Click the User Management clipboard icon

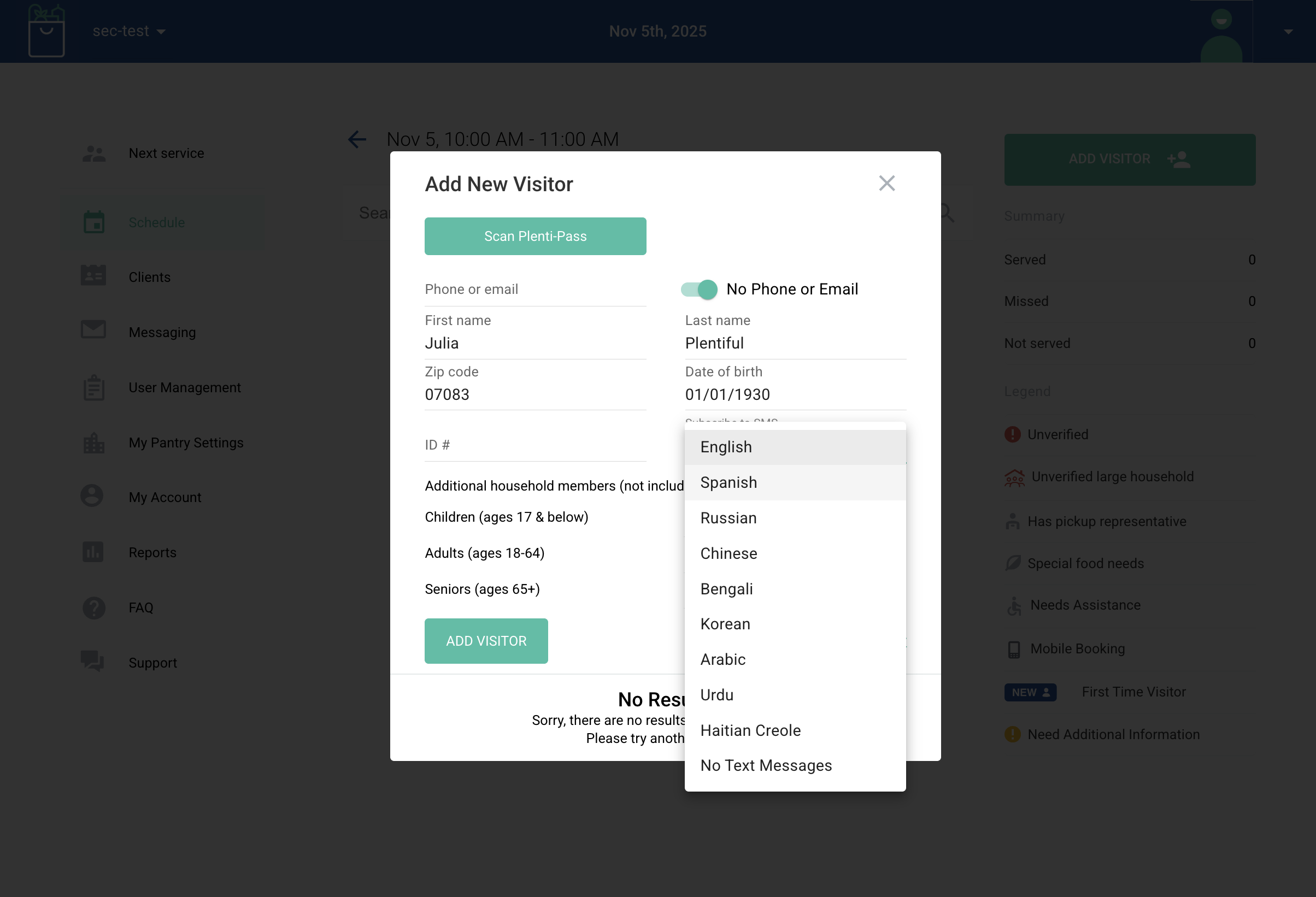tap(93, 388)
